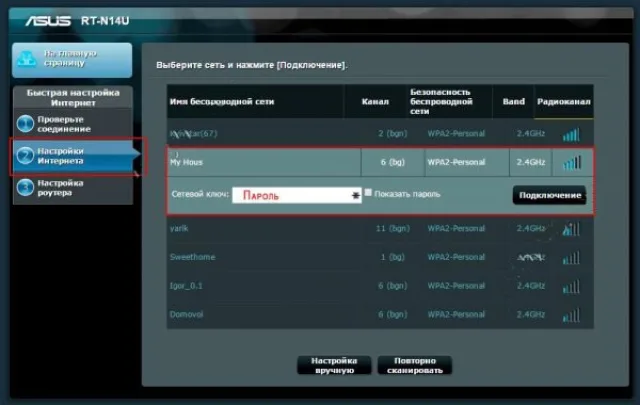Click the Канал column header

coord(375,102)
